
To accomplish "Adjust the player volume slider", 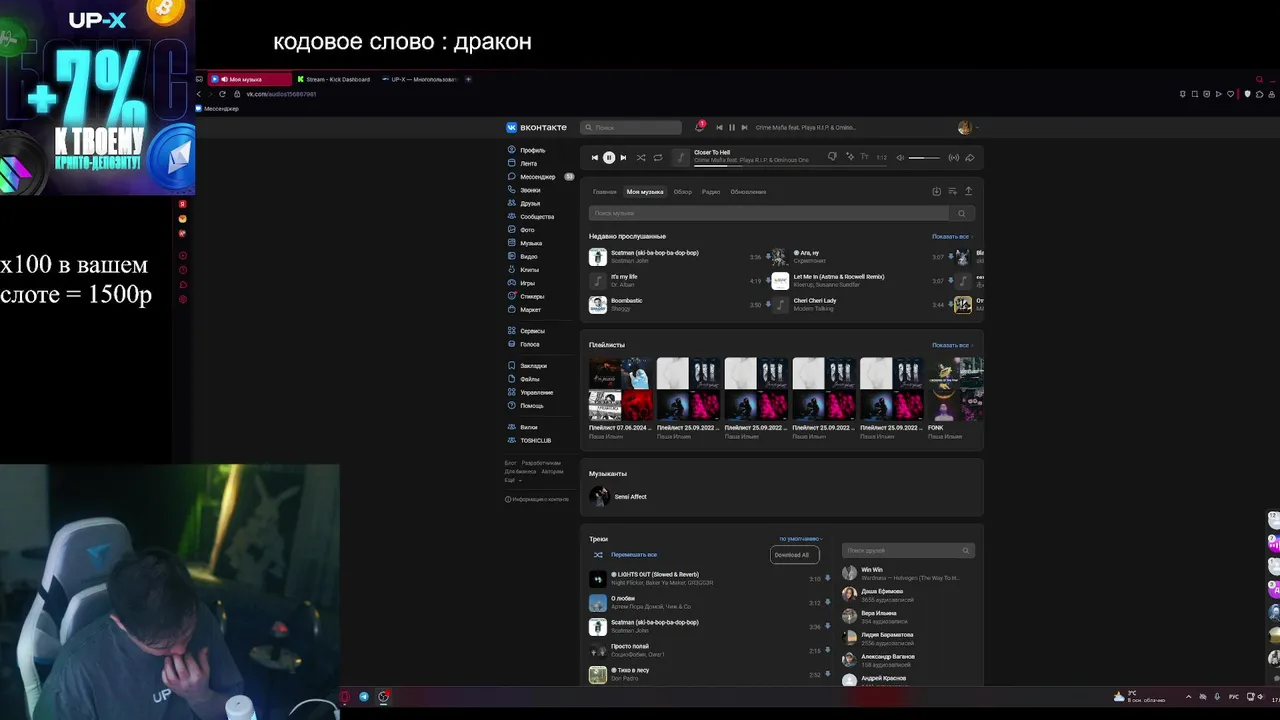I will 924,157.
